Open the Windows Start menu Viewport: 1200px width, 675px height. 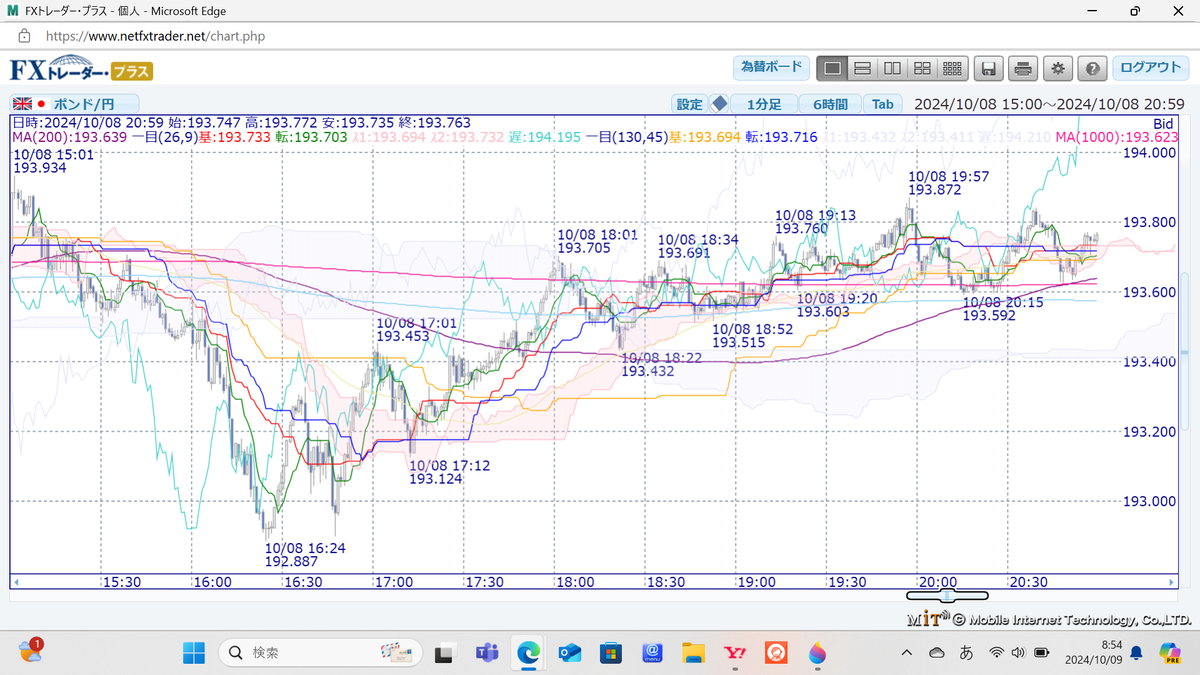tap(194, 653)
